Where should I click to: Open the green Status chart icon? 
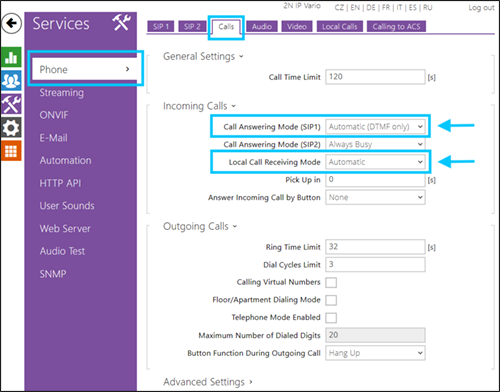(11, 57)
